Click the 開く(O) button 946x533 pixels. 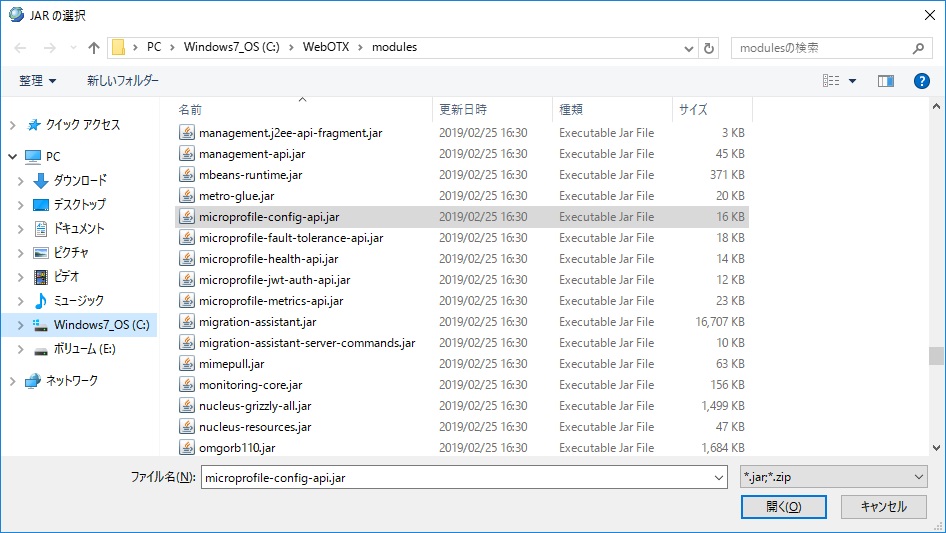(783, 507)
